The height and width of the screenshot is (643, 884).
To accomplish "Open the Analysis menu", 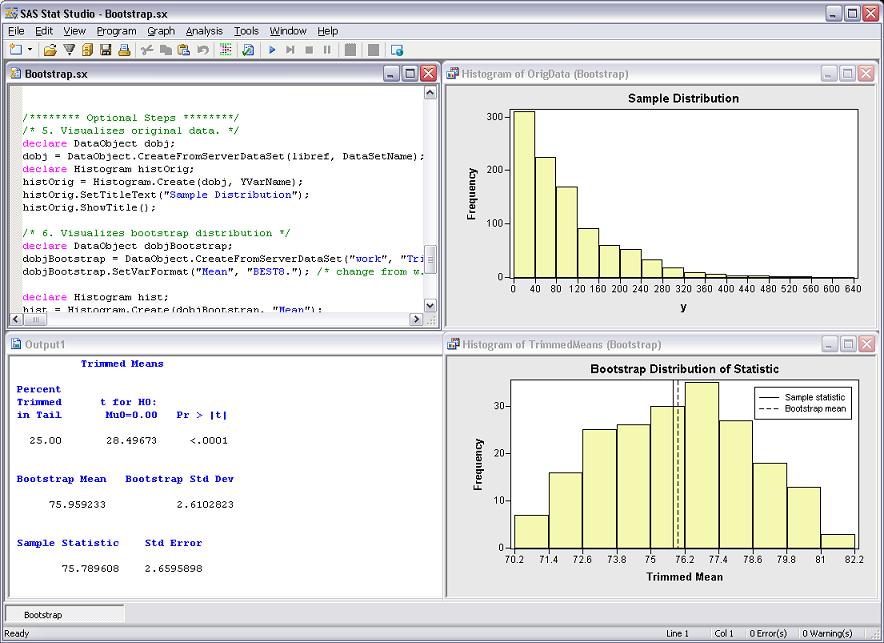I will pos(204,31).
